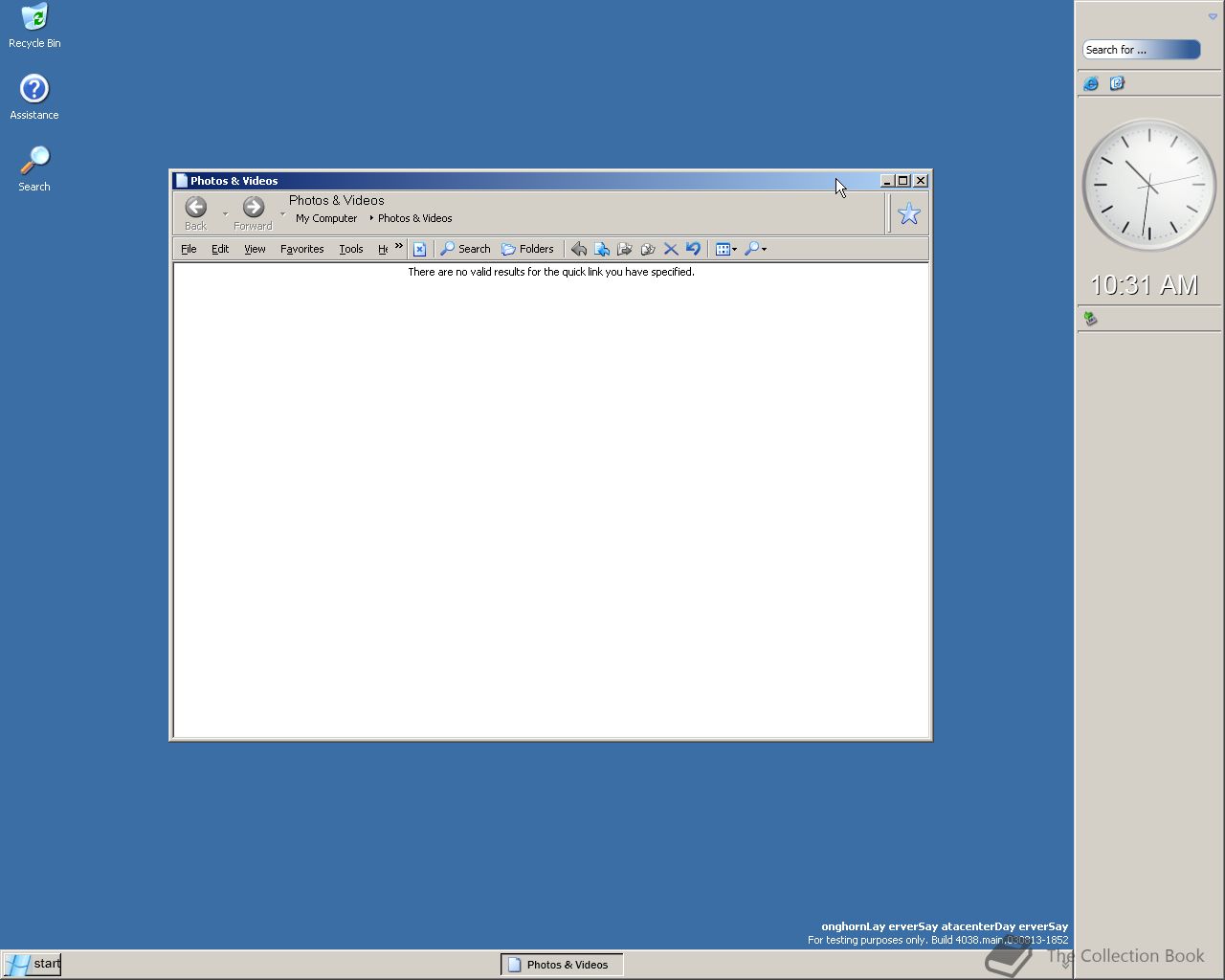Click the sidebar bottom chevron arrow

coord(1065,965)
